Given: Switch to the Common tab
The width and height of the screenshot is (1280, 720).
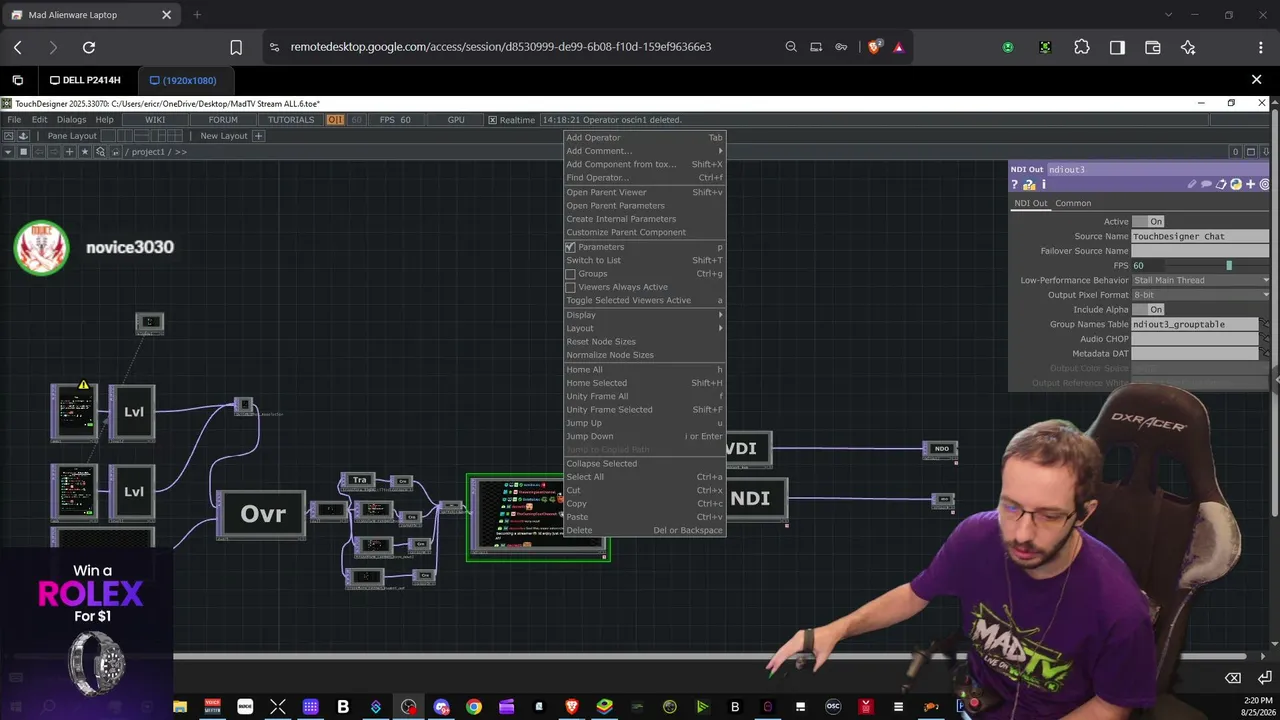Looking at the screenshot, I should click(1073, 203).
